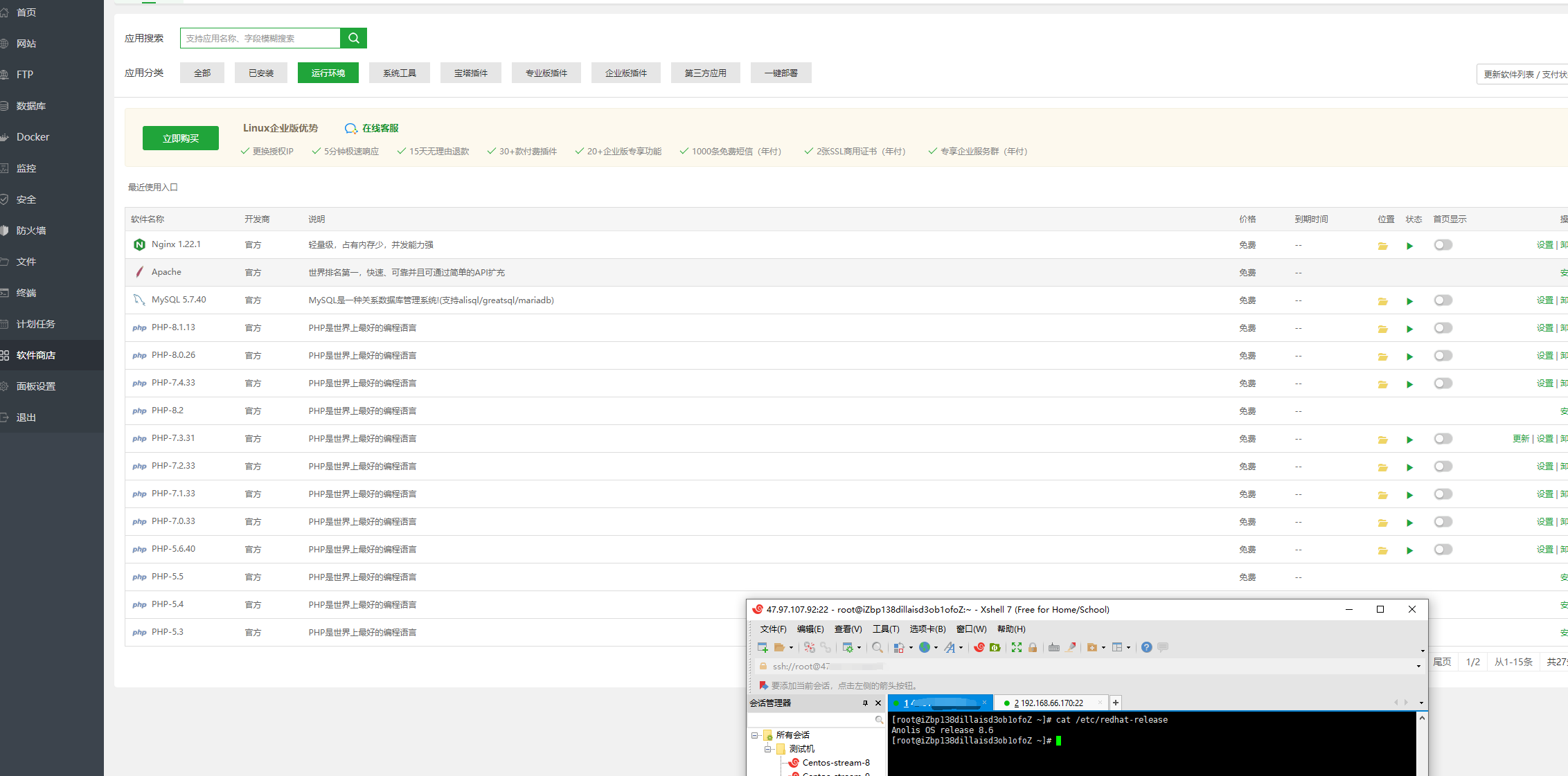This screenshot has height=776, width=1568.
Task: Click the blue help question-mark icon in Xshell
Action: [x=1147, y=647]
